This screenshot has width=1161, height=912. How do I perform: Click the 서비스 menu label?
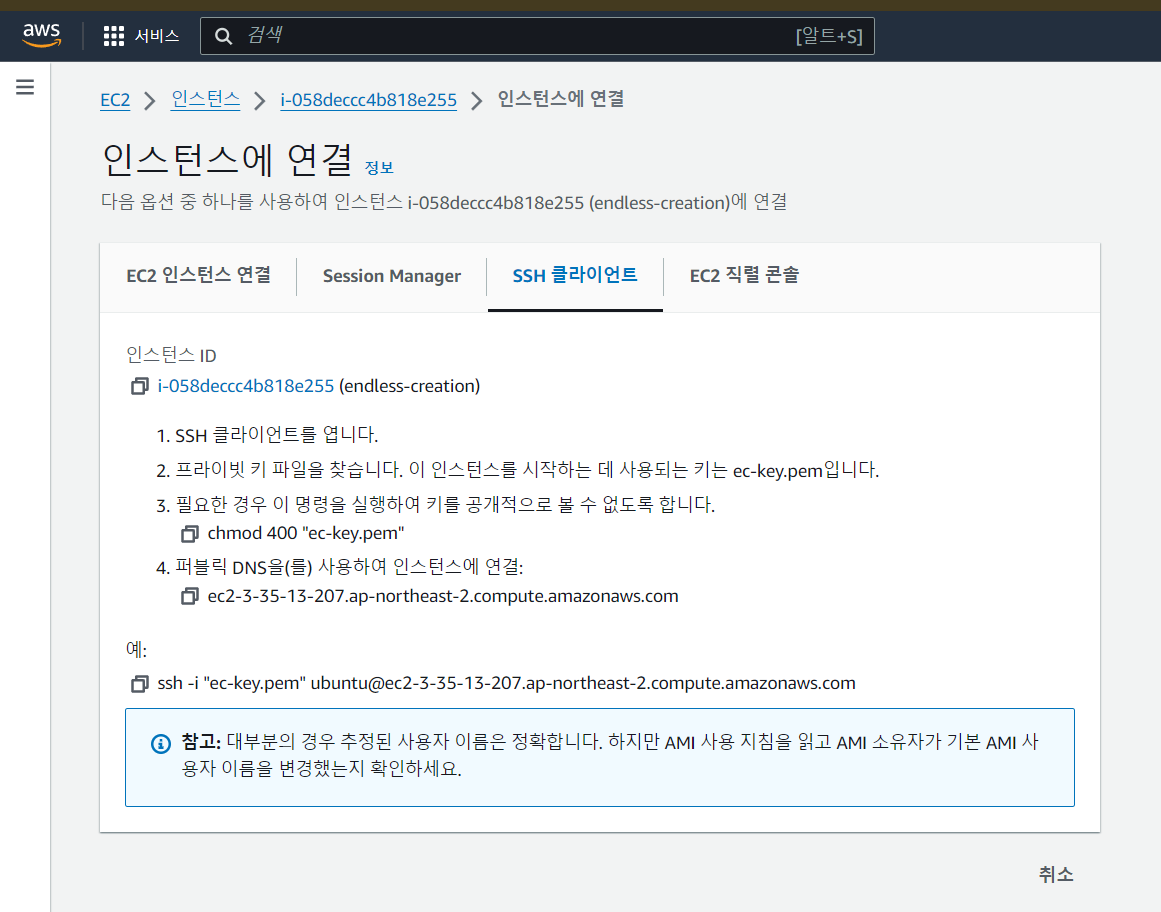click(x=157, y=36)
